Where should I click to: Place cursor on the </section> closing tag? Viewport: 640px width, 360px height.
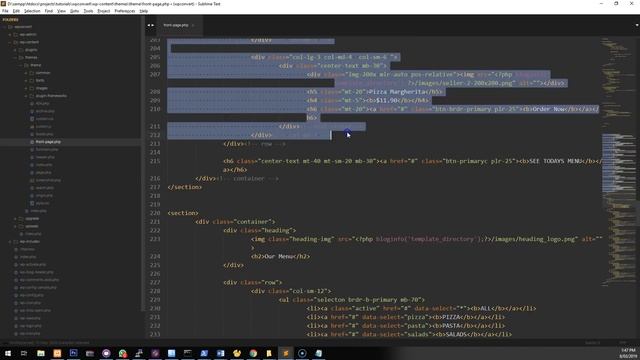point(184,187)
